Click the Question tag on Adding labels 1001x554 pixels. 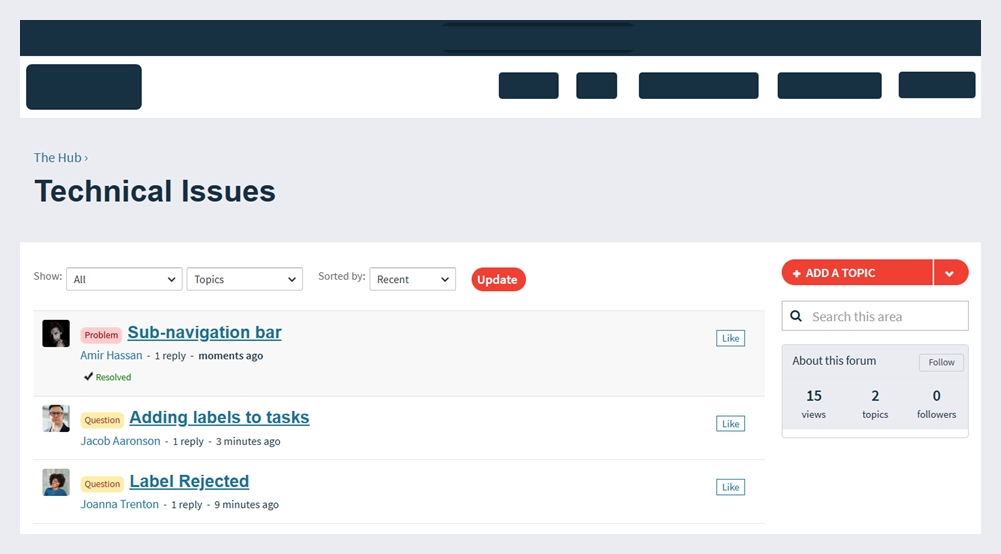pyautogui.click(x=102, y=420)
